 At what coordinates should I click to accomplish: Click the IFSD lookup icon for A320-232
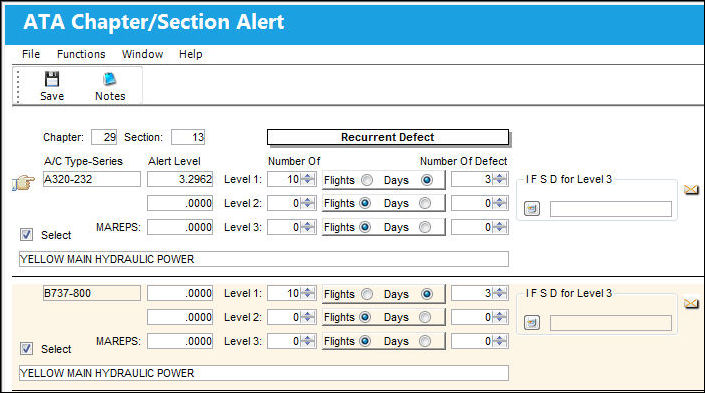click(532, 209)
